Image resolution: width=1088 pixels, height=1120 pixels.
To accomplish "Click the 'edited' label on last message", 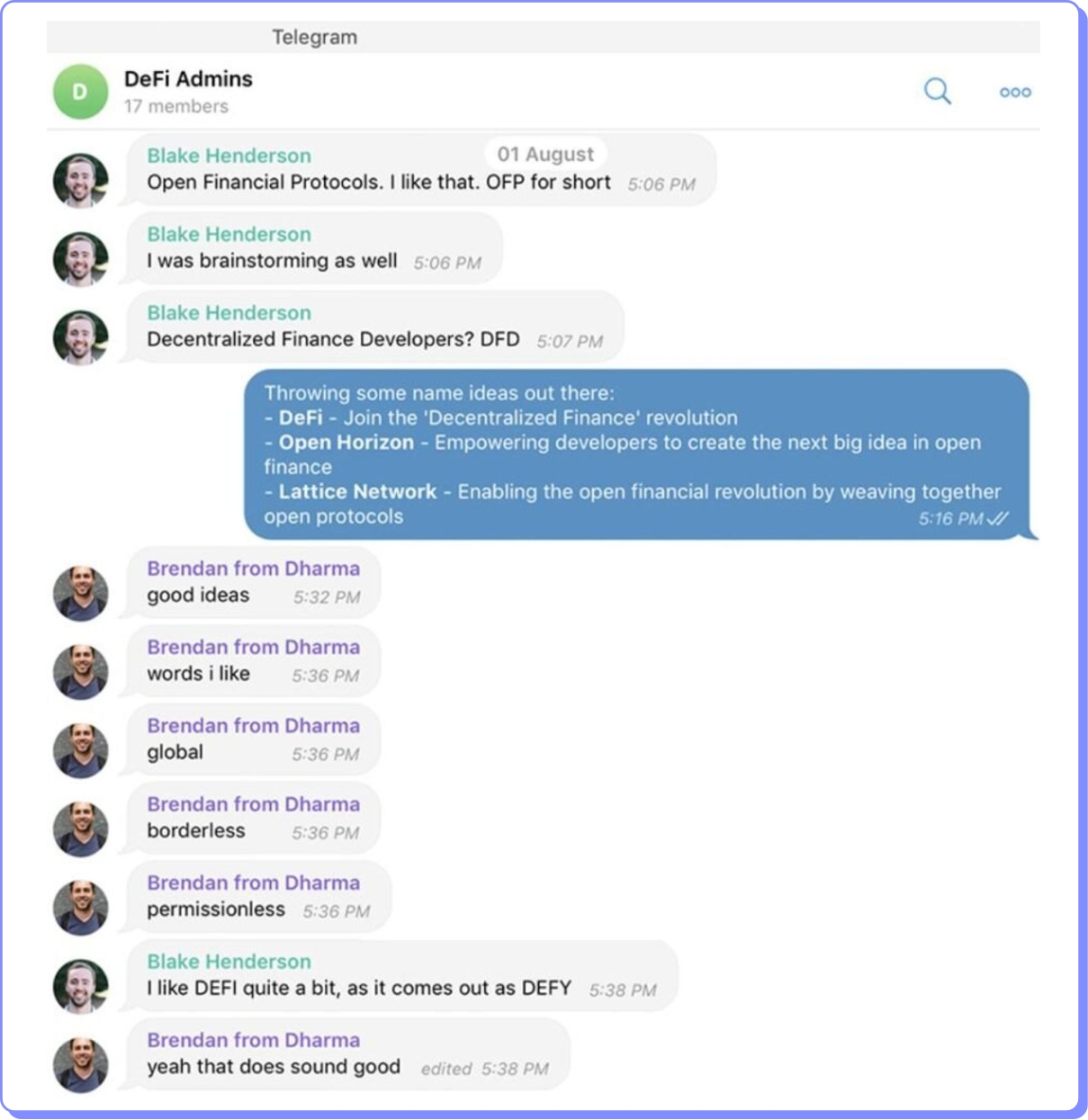I will 445,1069.
